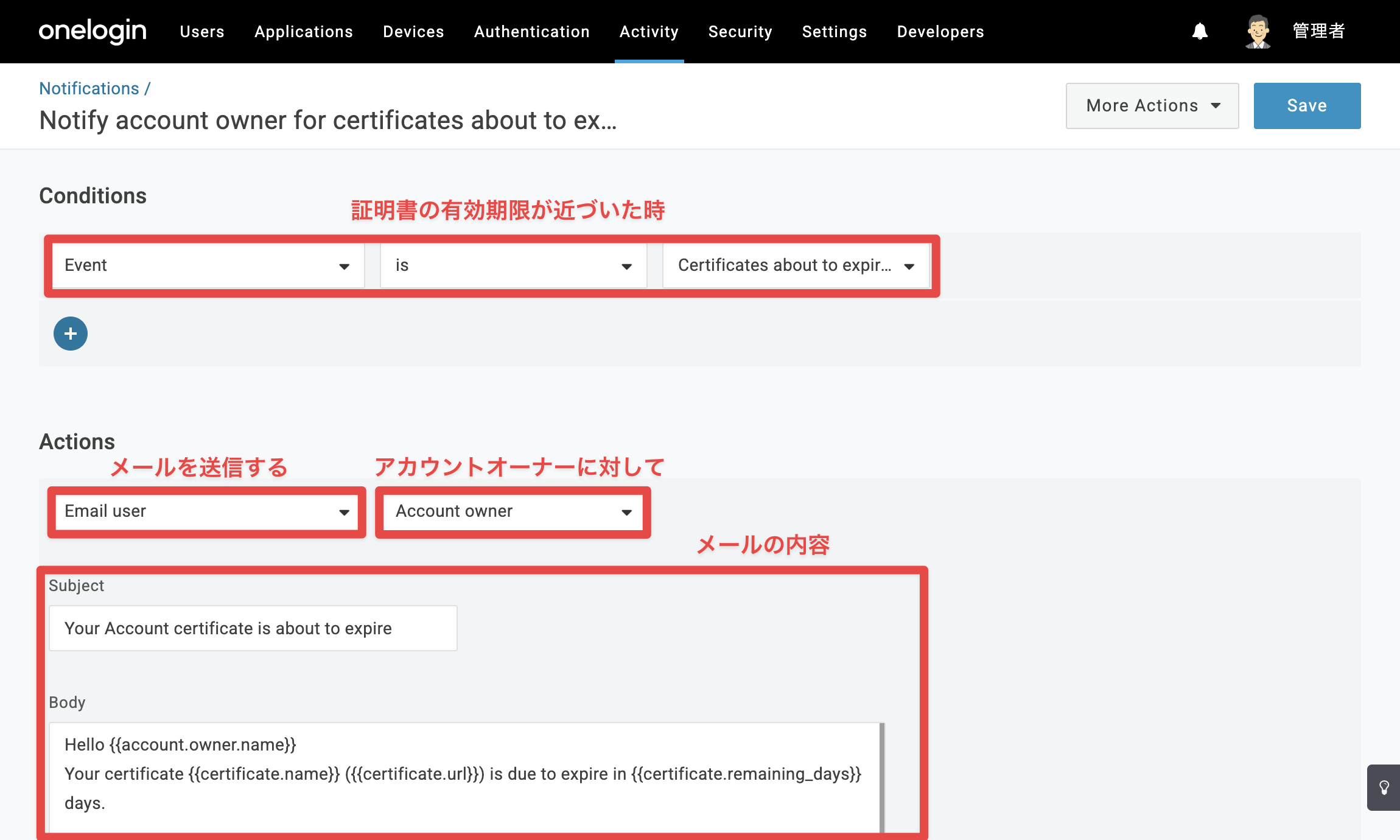
Task: Switch to the Security menu
Action: click(740, 32)
